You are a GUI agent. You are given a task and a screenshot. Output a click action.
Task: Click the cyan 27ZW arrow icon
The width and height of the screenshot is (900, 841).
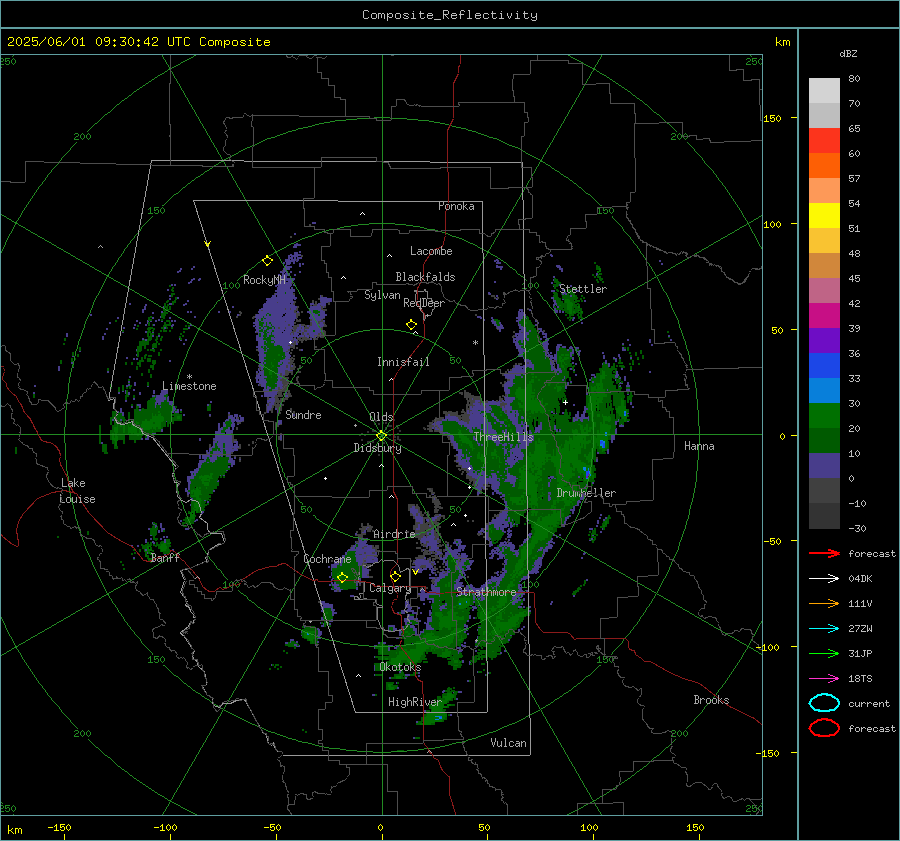[824, 629]
